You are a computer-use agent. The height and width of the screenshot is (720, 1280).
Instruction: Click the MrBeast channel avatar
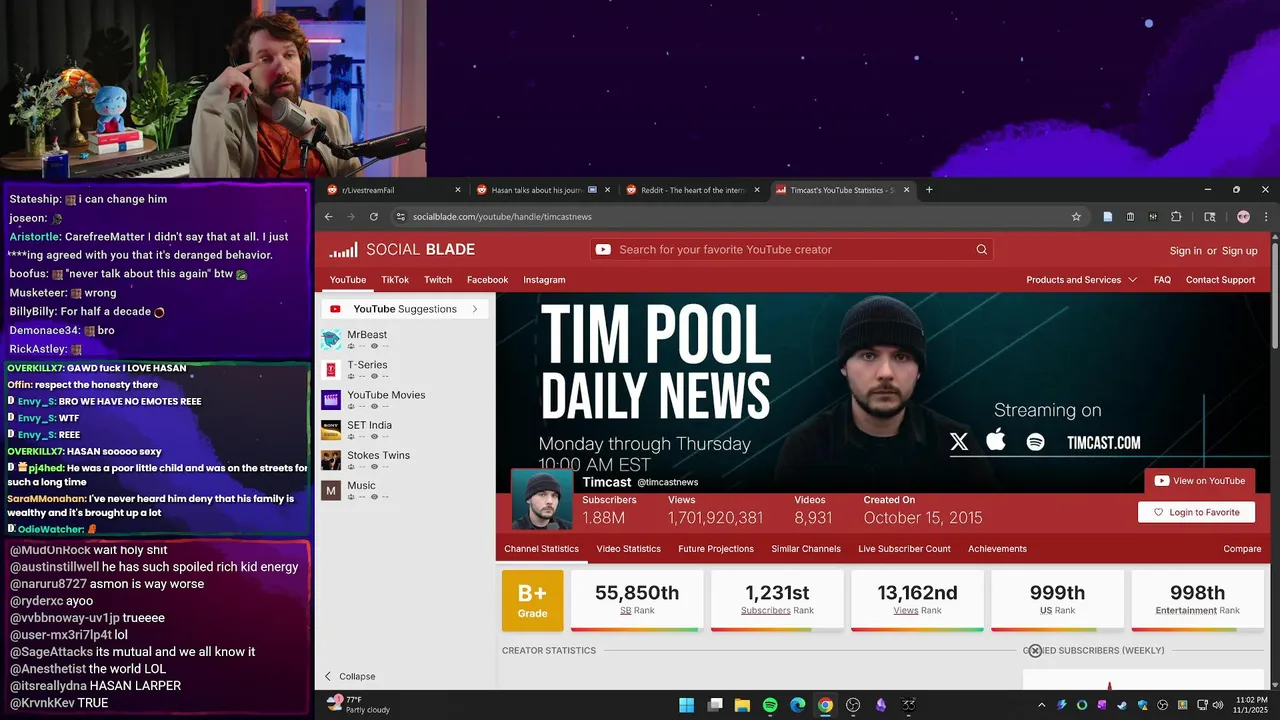point(331,340)
